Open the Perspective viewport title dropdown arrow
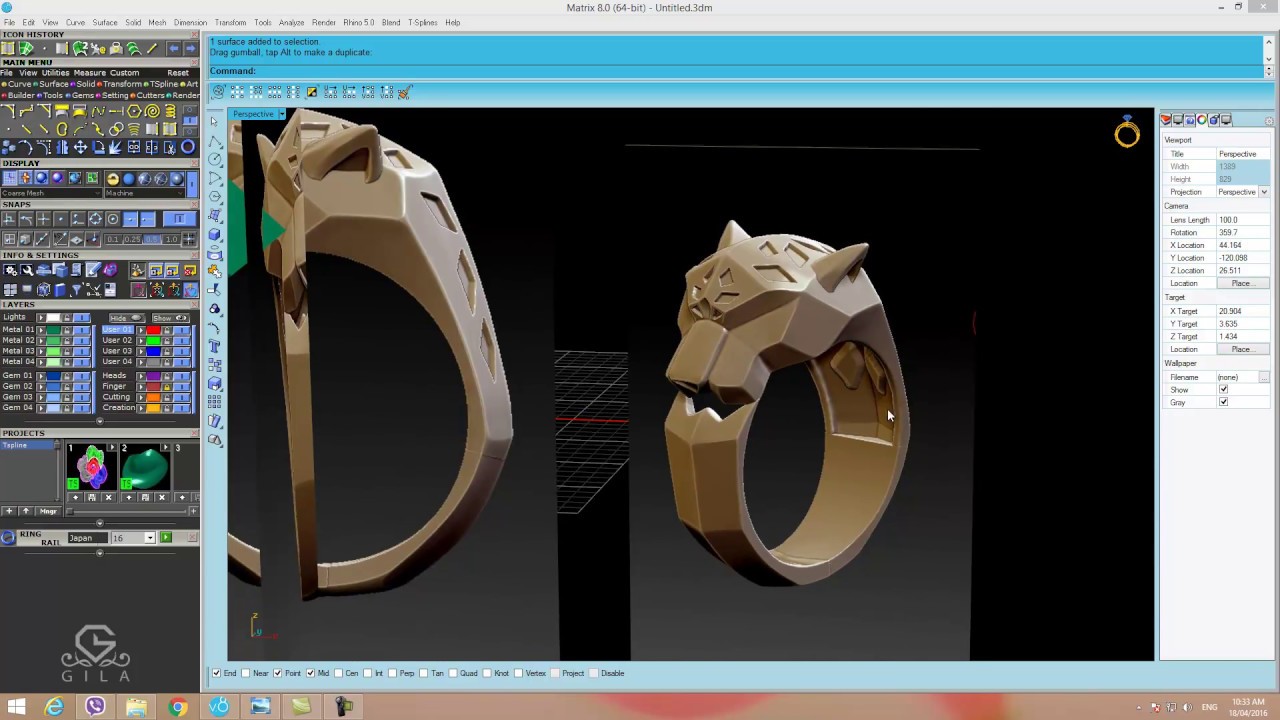This screenshot has width=1280, height=720. pyautogui.click(x=282, y=114)
